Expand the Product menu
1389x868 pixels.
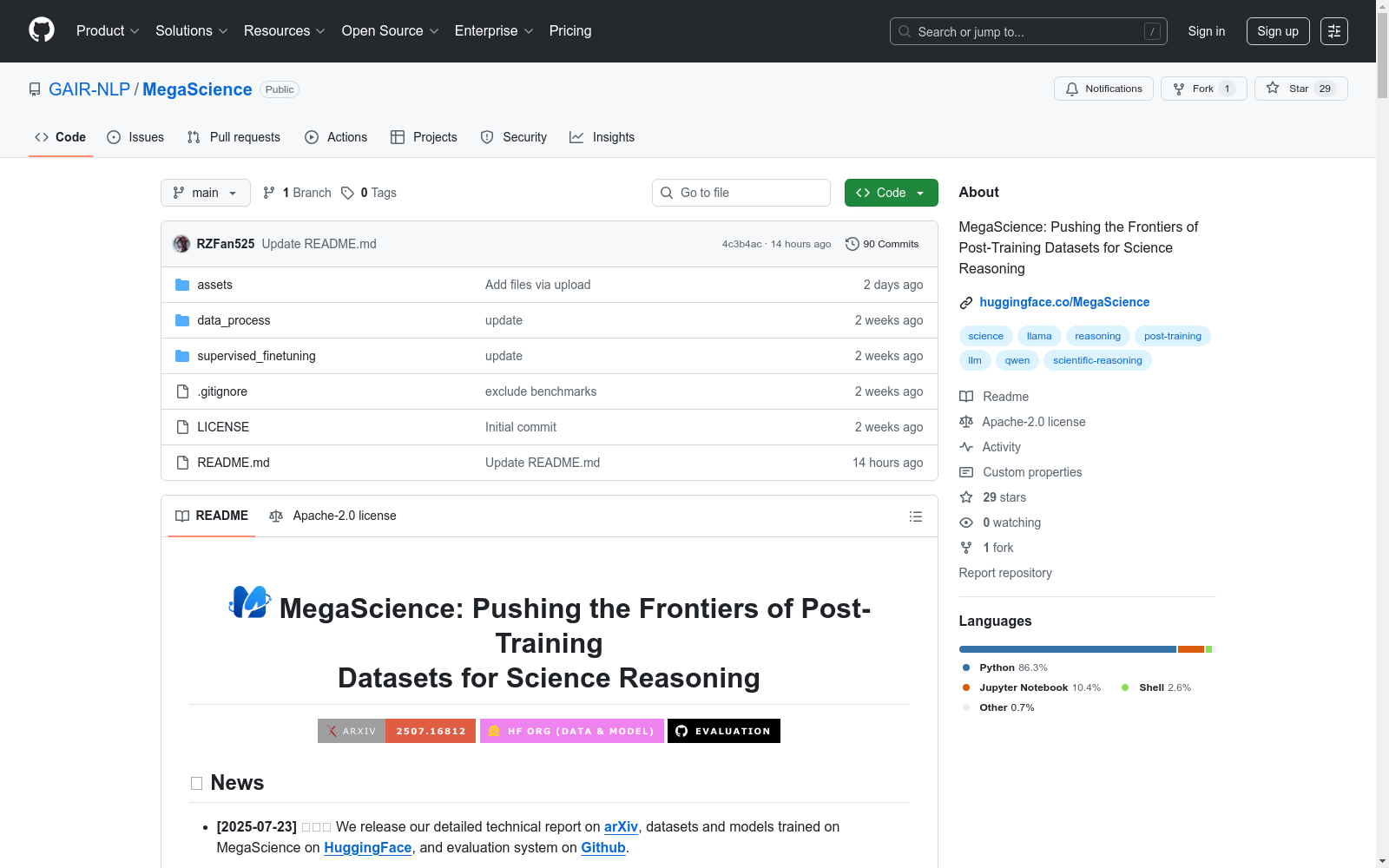pyautogui.click(x=108, y=31)
